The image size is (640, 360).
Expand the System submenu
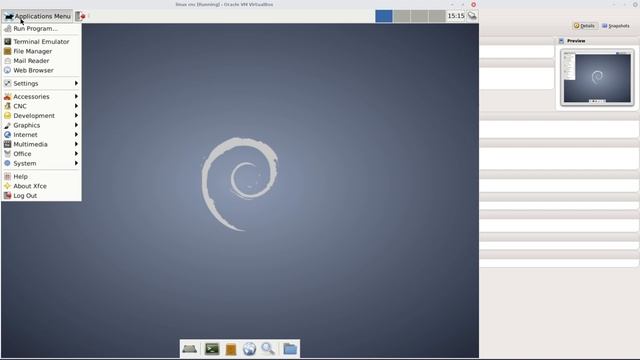point(41,163)
